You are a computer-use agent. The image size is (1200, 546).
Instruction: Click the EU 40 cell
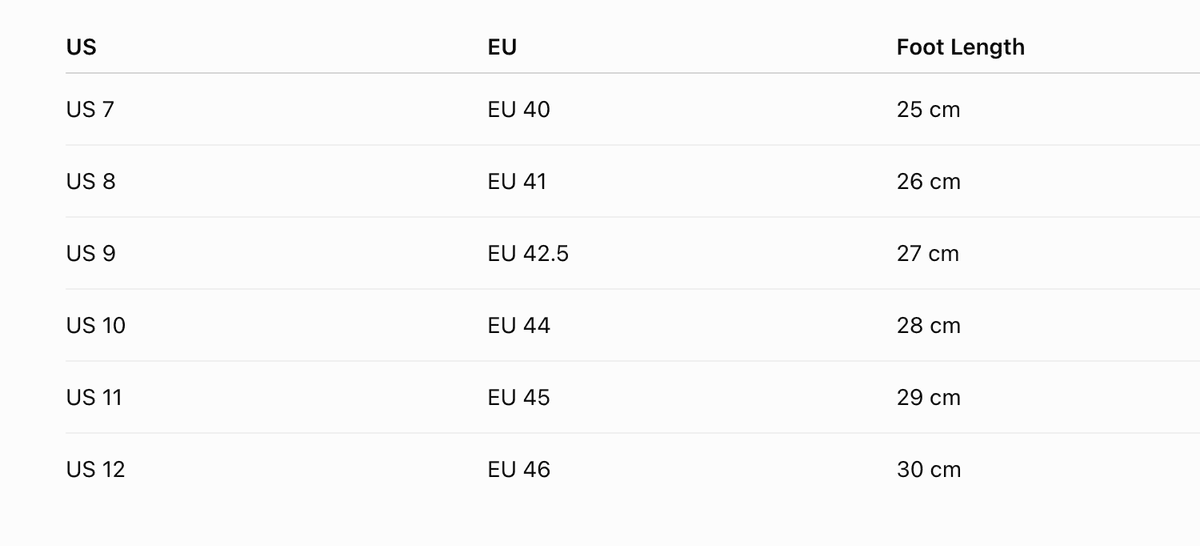pos(519,109)
